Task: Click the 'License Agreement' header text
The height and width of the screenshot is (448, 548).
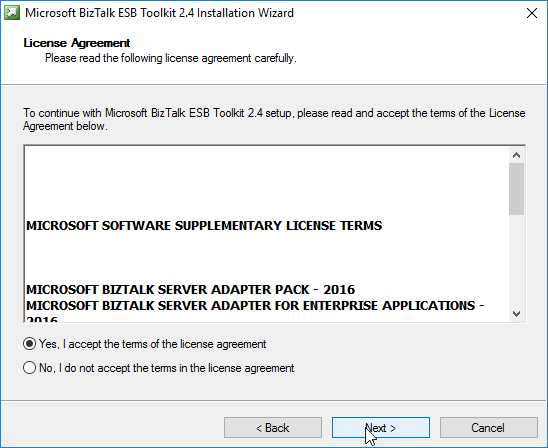Action: 77,43
